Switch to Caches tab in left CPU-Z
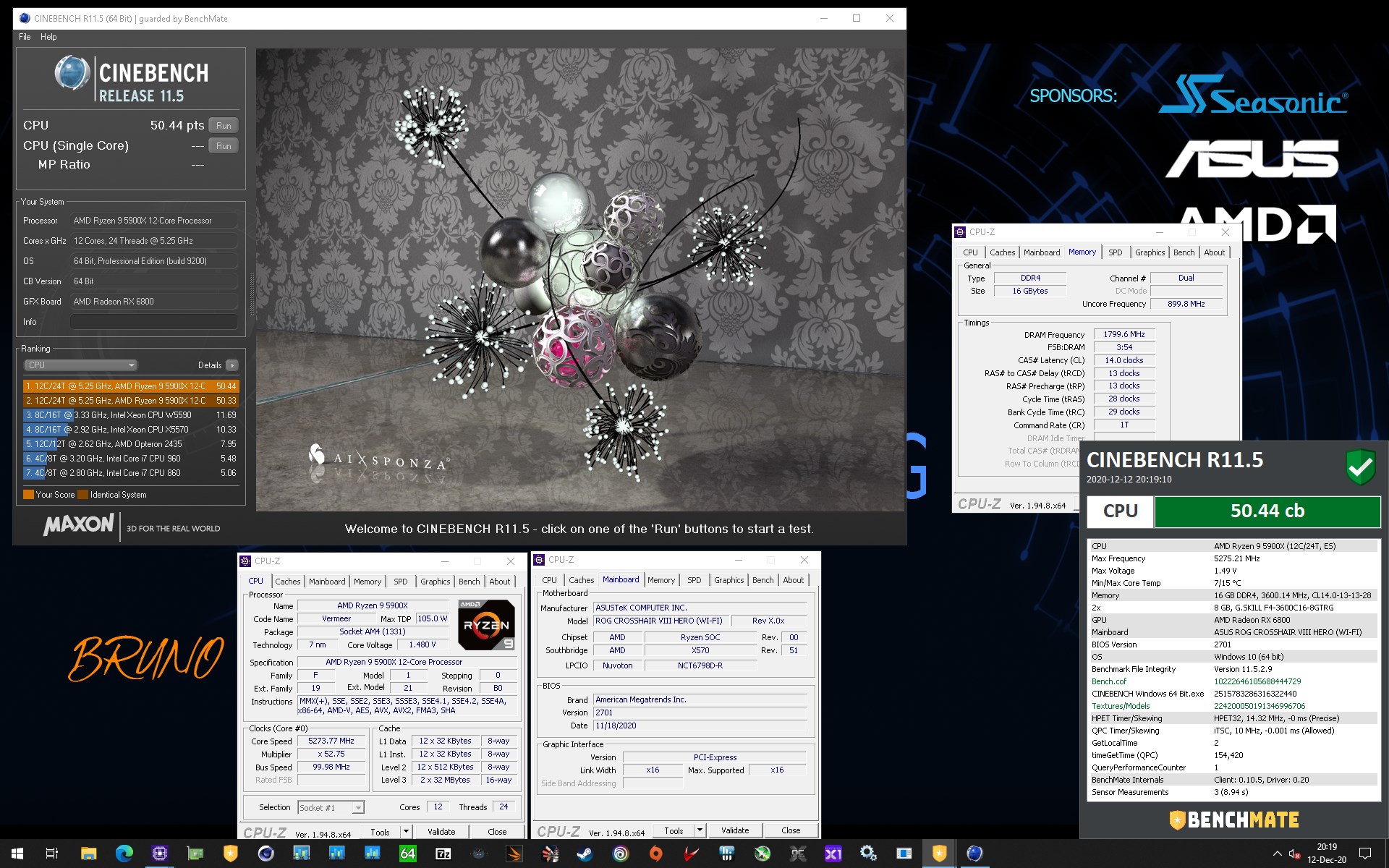The height and width of the screenshot is (868, 1389). tap(287, 582)
